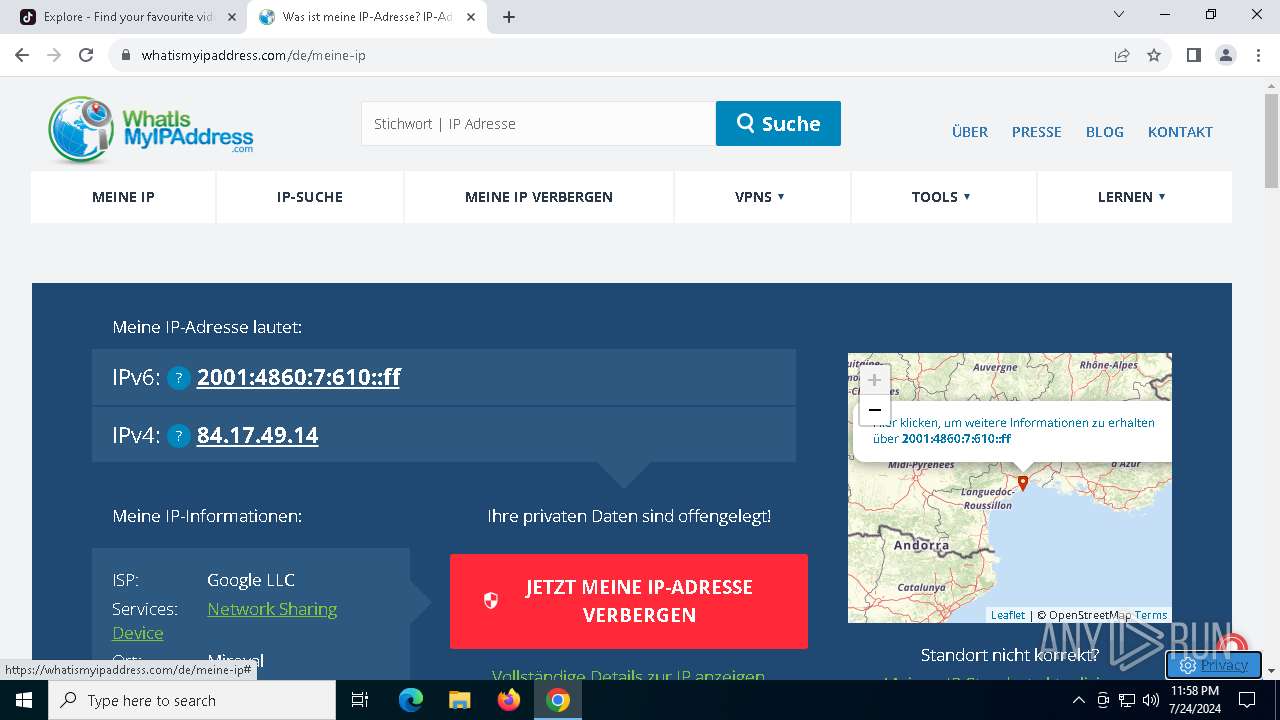Screen dimensions: 1280x720
Task: Open the MEINE IP menu item
Action: point(123,197)
